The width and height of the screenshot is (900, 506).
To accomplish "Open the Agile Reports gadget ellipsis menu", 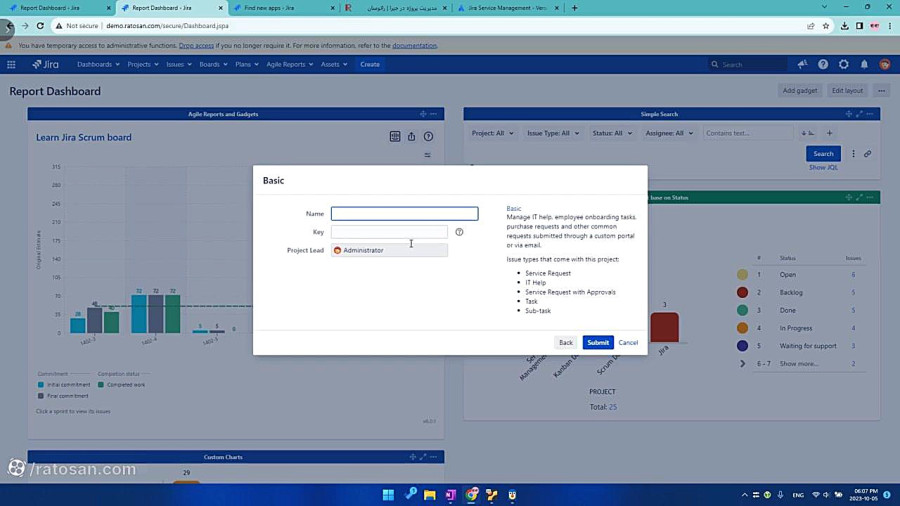I will click(433, 114).
